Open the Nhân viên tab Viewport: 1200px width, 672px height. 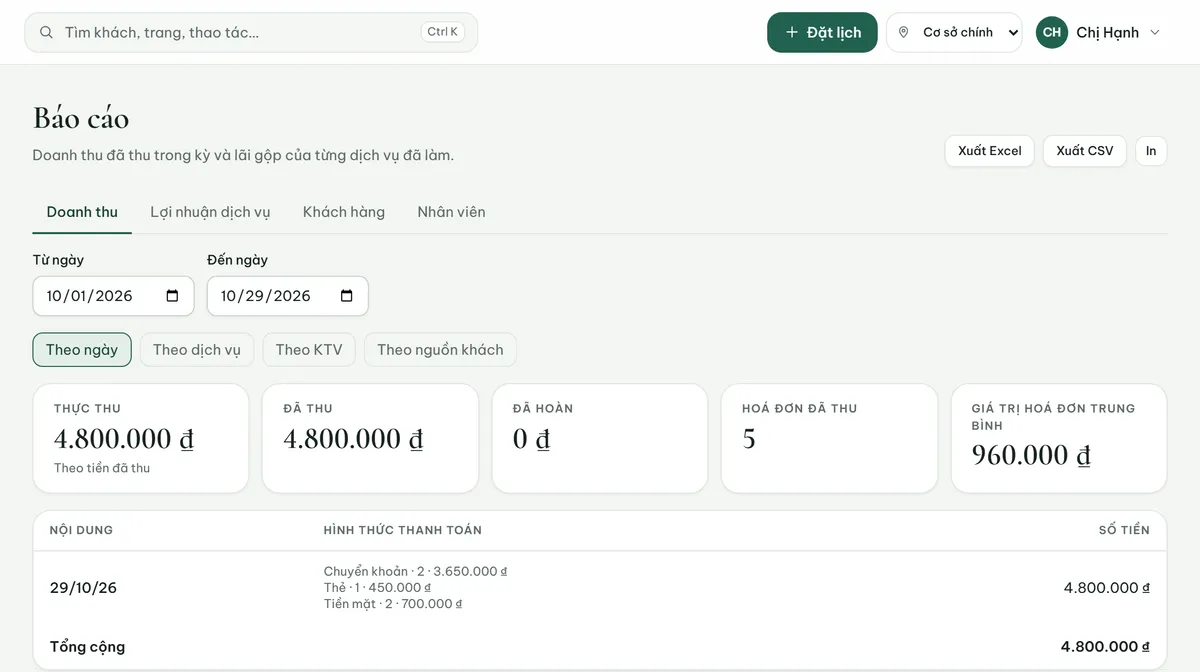tap(451, 212)
